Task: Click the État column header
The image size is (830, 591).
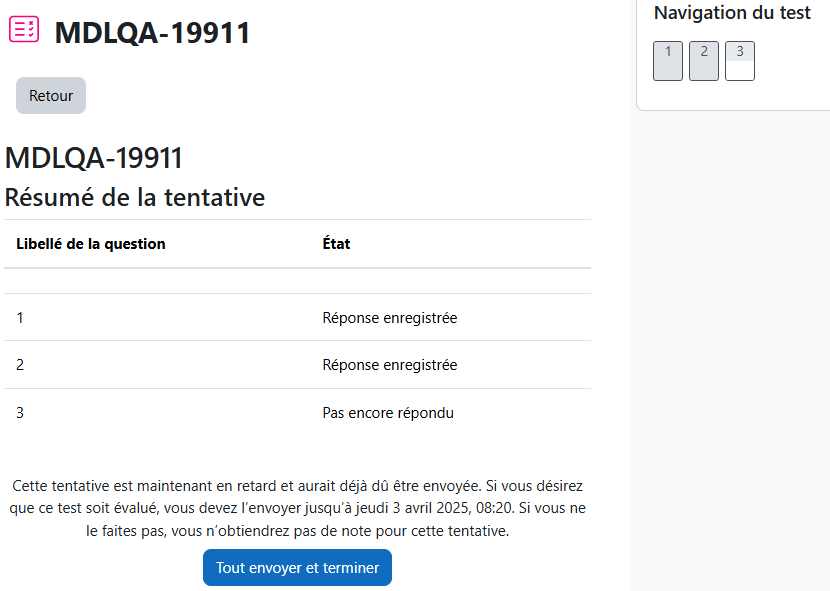Action: coord(337,244)
